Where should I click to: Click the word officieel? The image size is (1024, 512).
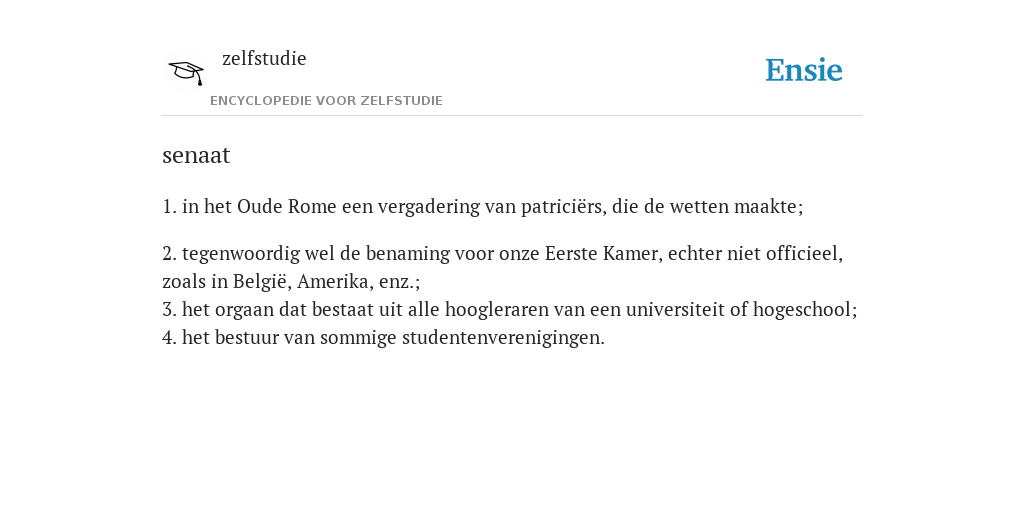click(801, 253)
